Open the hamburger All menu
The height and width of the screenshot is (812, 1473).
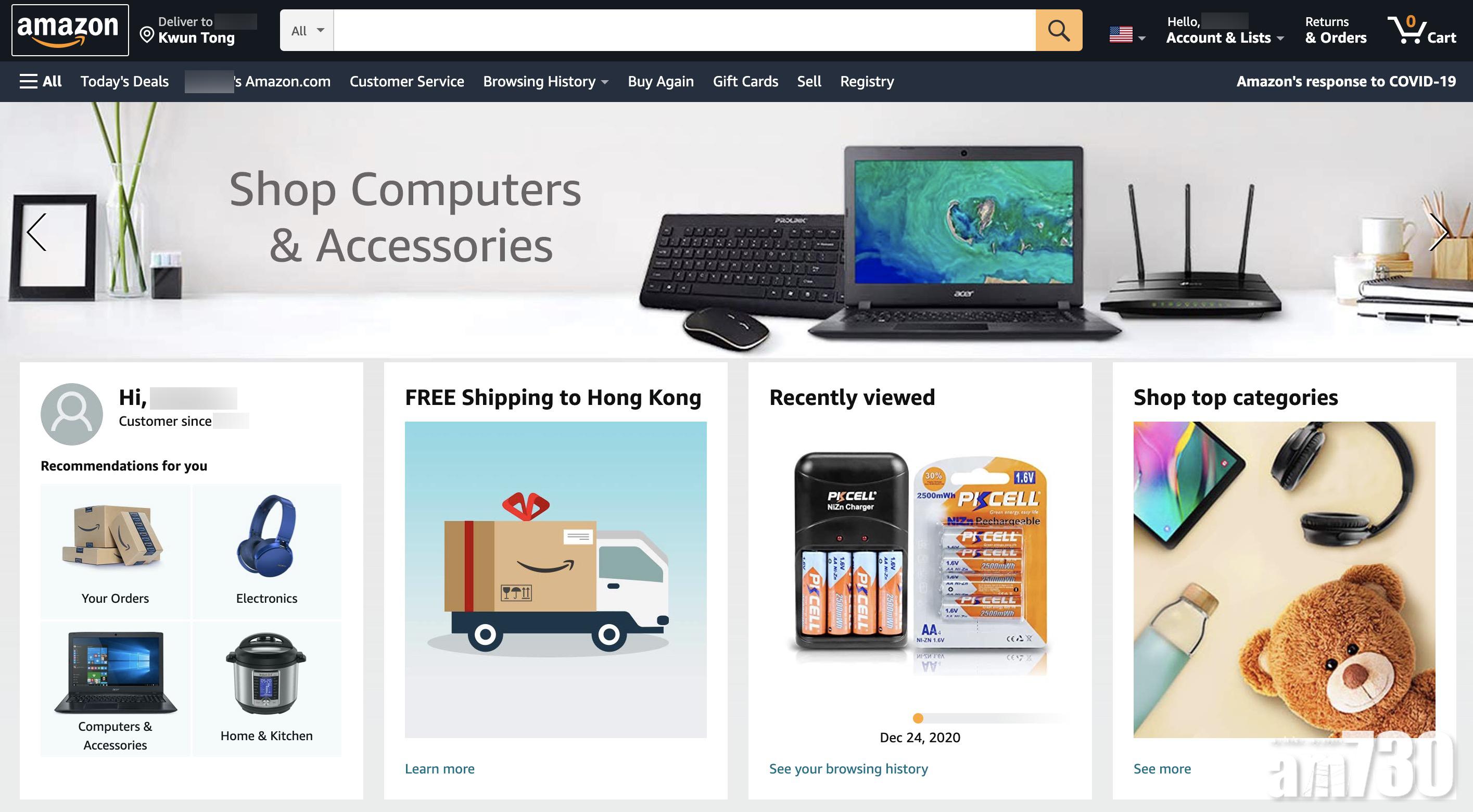pos(41,81)
